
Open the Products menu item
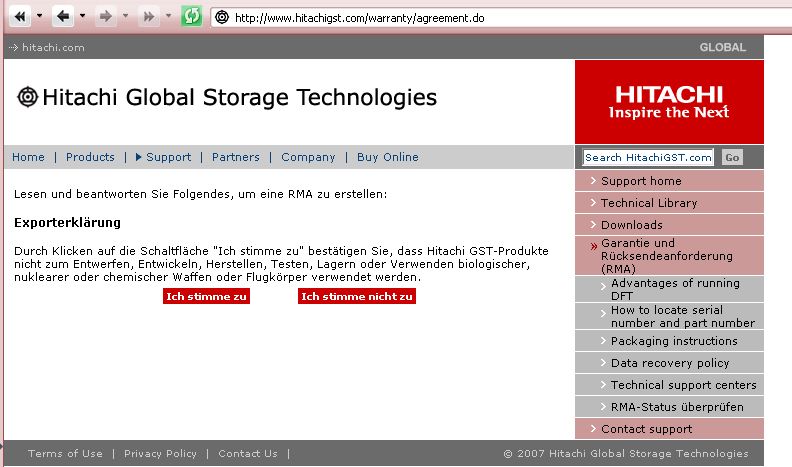point(90,157)
